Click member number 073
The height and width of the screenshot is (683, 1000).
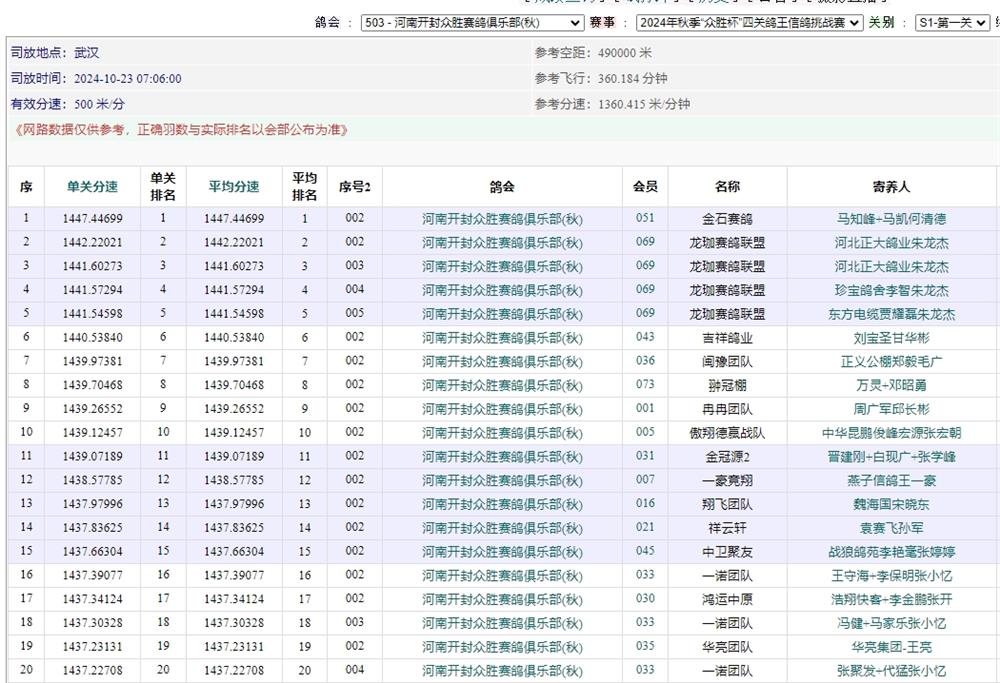click(x=645, y=385)
